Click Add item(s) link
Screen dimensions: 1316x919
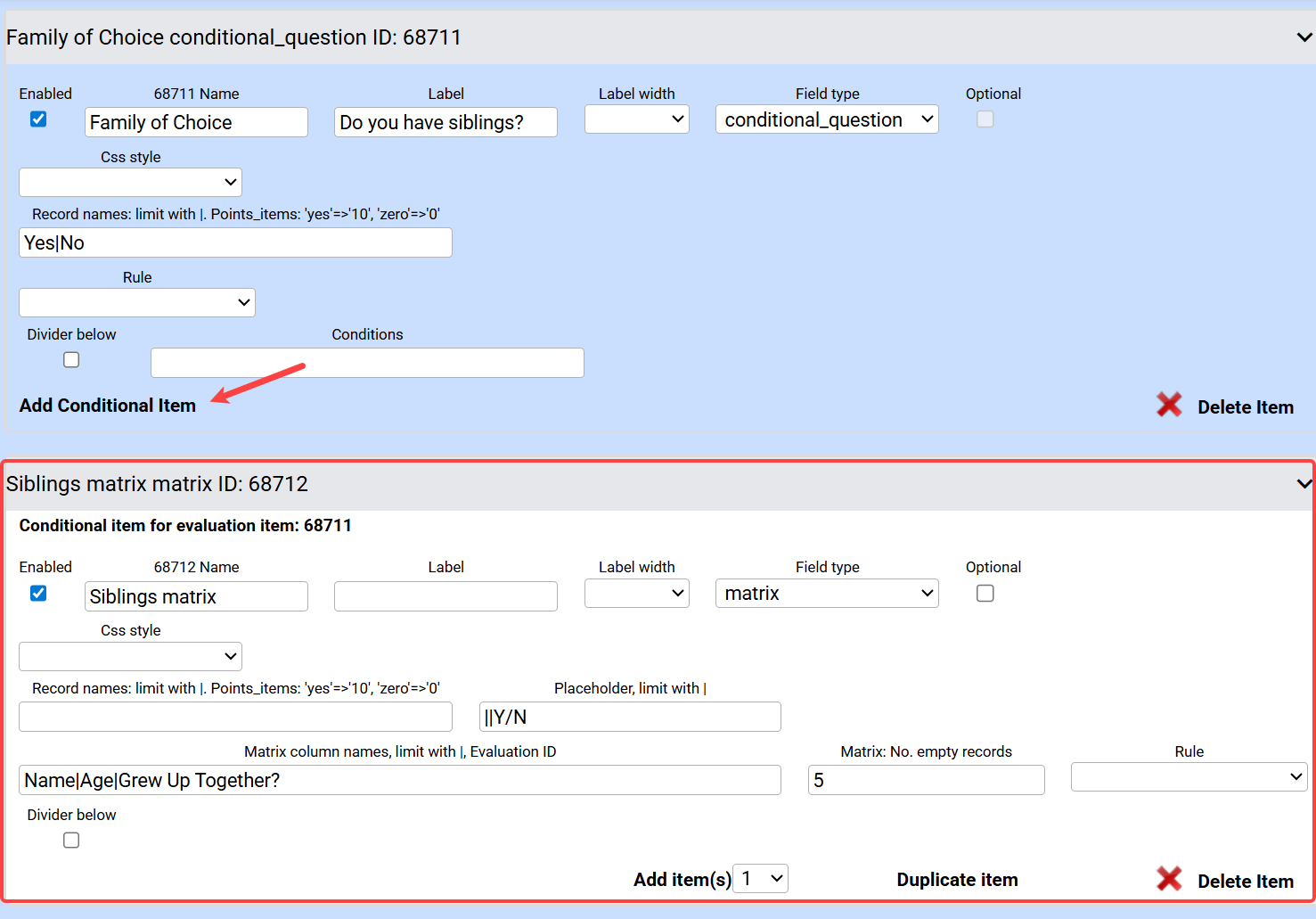682,880
